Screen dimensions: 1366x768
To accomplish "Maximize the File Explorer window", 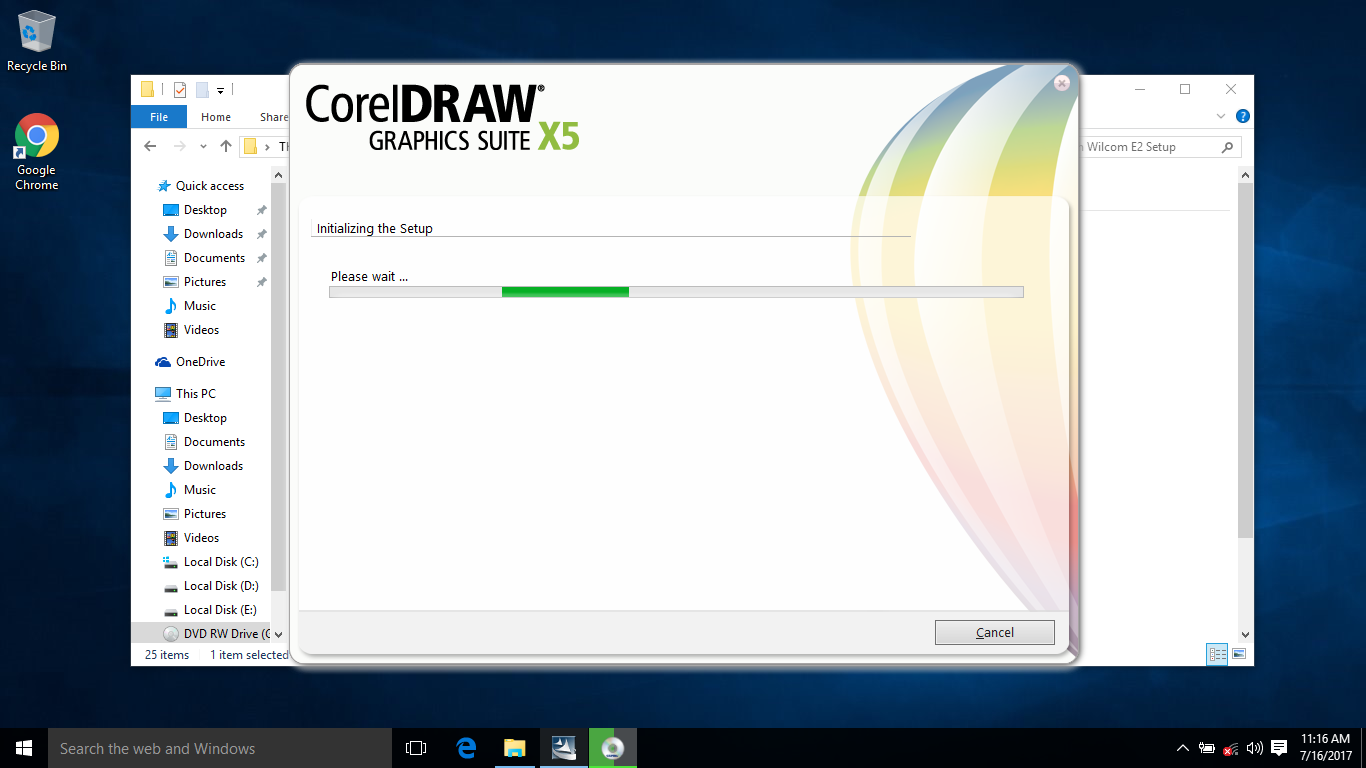I will (1185, 89).
